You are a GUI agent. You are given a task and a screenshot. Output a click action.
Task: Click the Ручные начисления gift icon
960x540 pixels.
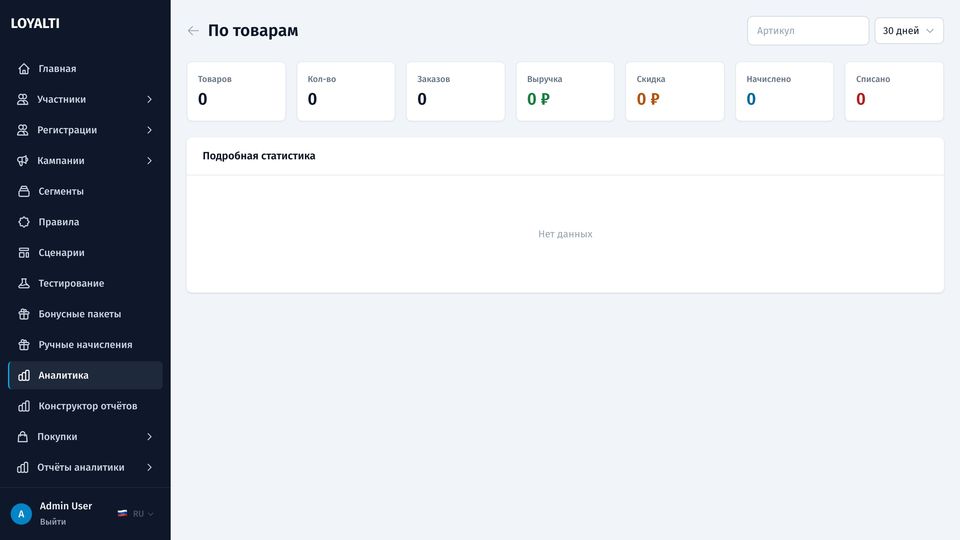[x=24, y=344]
